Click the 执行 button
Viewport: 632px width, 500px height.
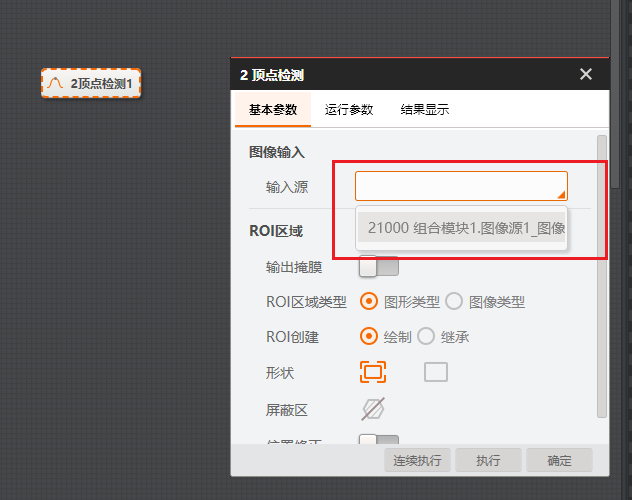point(488,461)
